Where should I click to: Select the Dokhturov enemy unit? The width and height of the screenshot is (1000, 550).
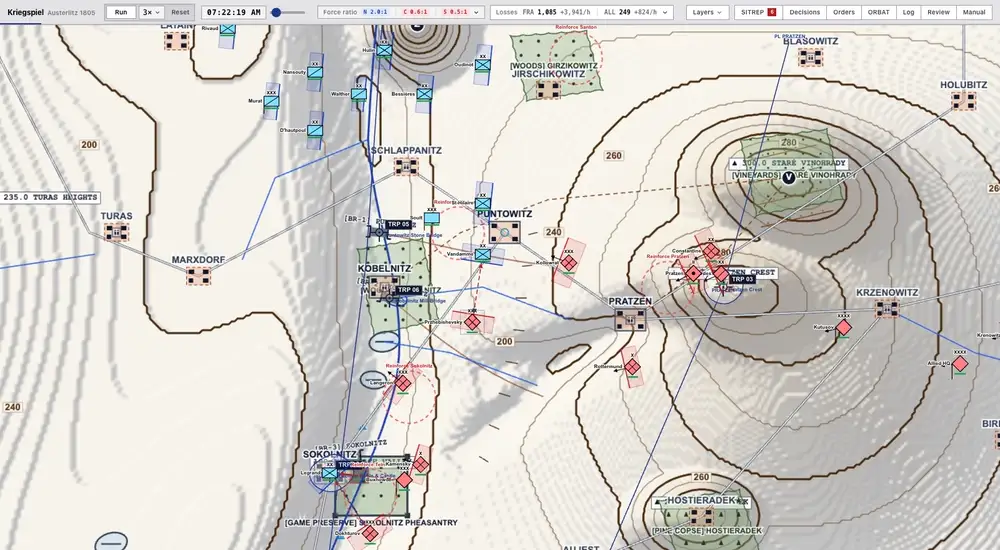point(371,533)
